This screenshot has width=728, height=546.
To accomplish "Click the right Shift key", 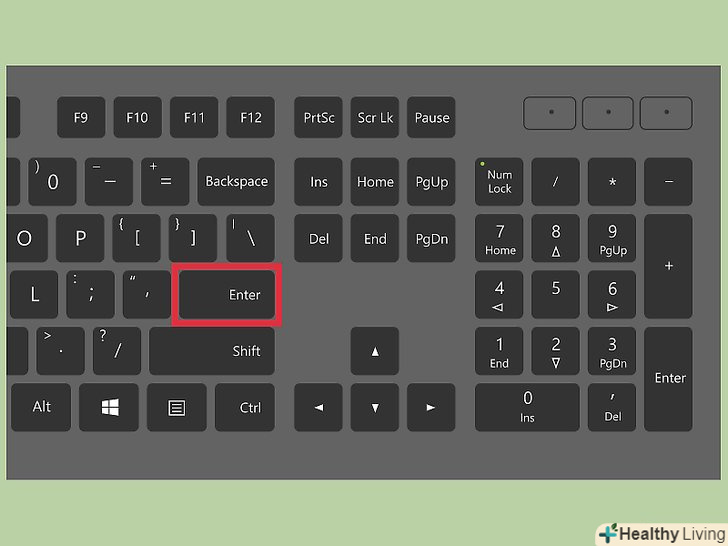I will point(212,351).
